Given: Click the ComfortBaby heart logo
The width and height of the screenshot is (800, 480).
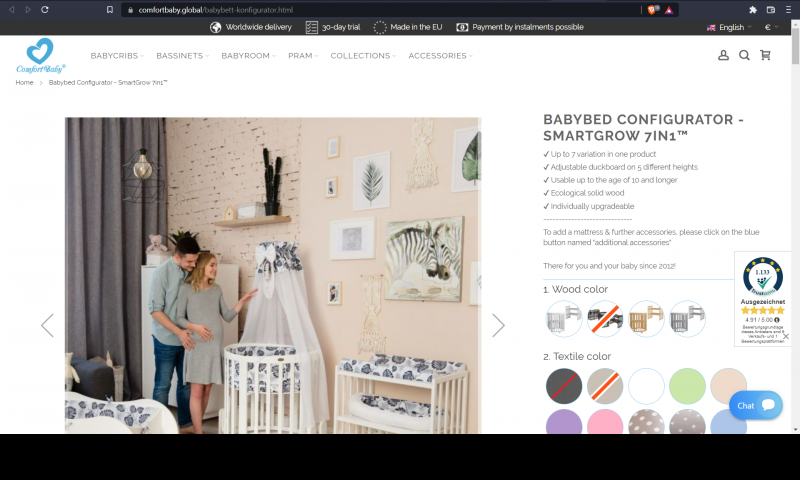Looking at the screenshot, I should (40, 56).
